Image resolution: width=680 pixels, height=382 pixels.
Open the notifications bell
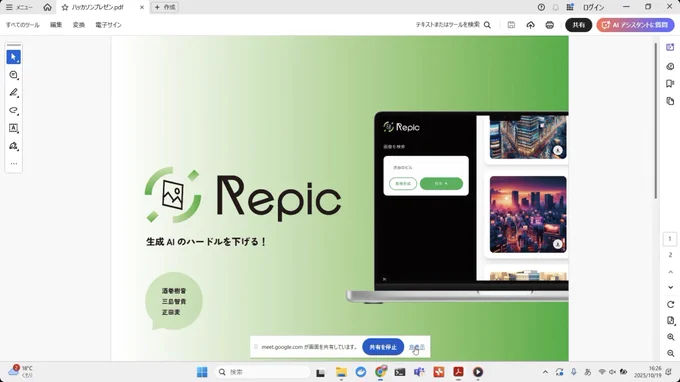tap(556, 7)
